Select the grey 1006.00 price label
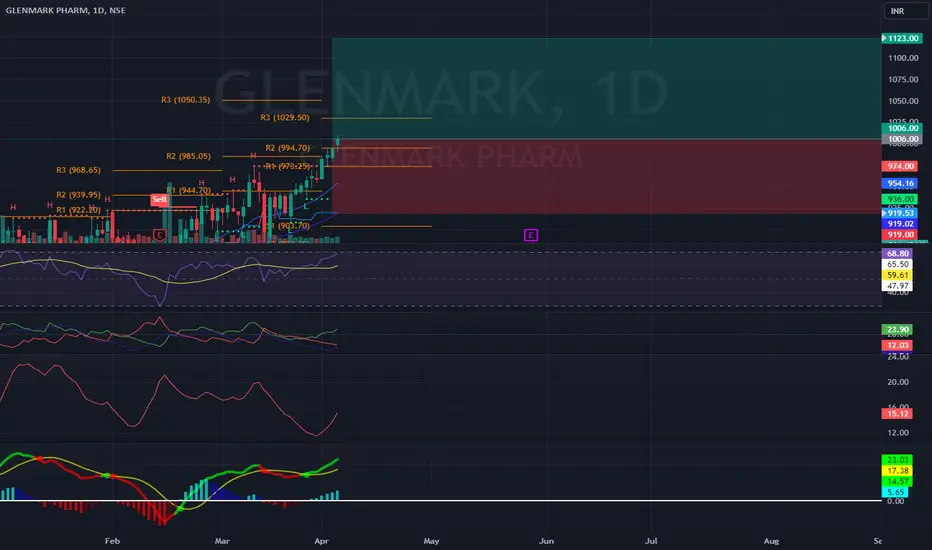 (902, 139)
